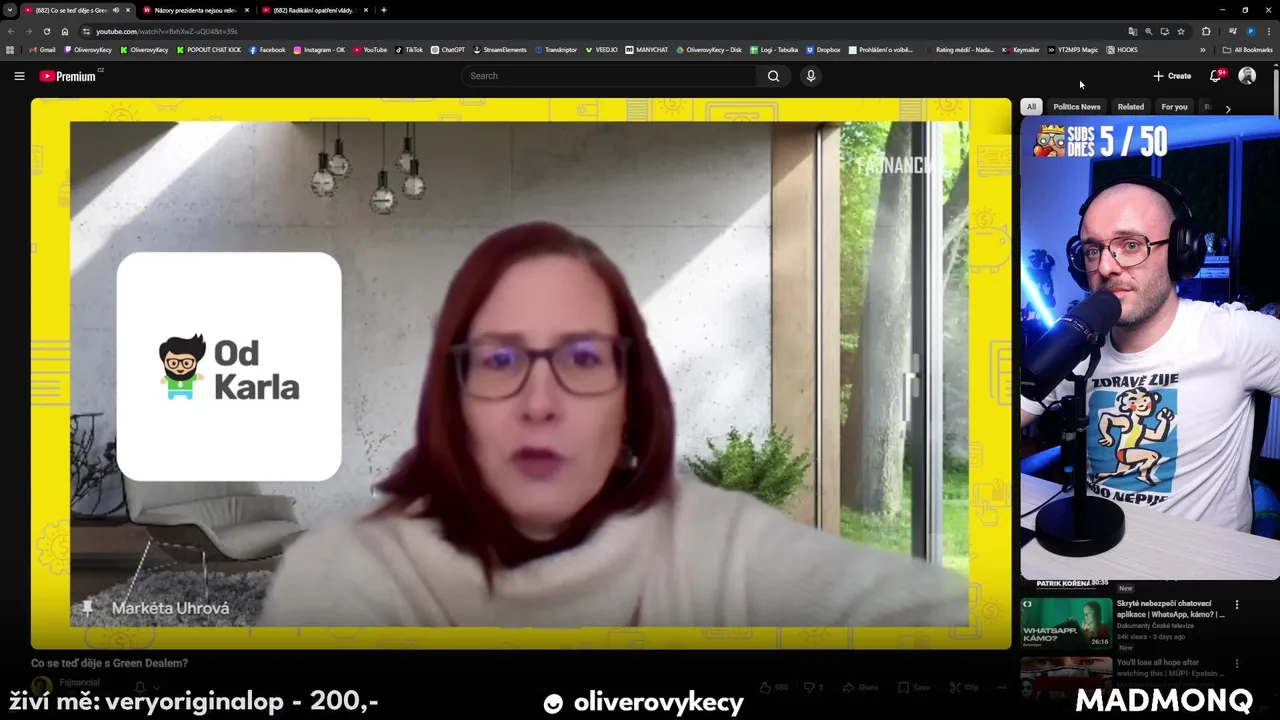The height and width of the screenshot is (720, 1280).
Task: Open the StreamElements bookmark
Action: 500,50
